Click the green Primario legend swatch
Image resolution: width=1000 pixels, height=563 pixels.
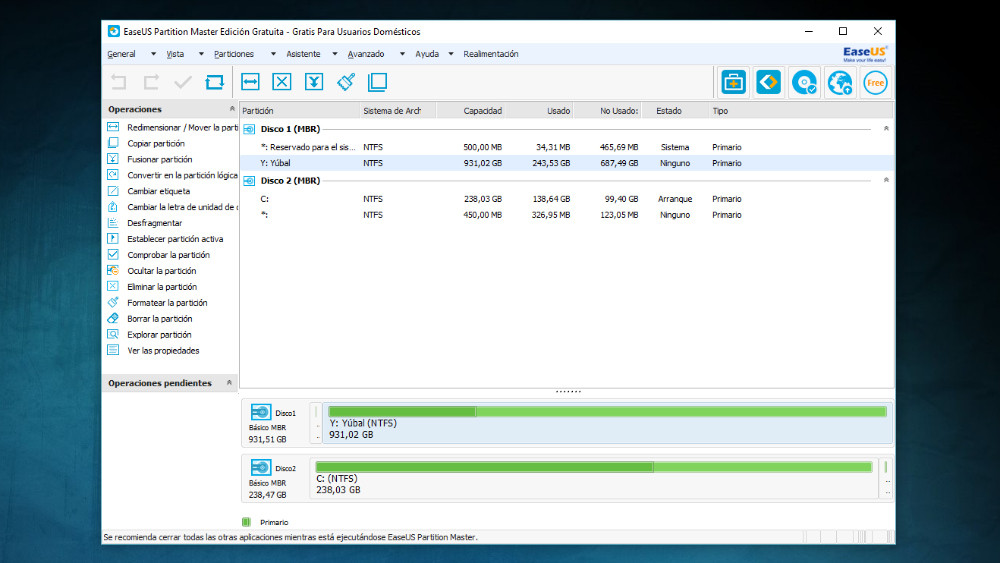coord(246,522)
